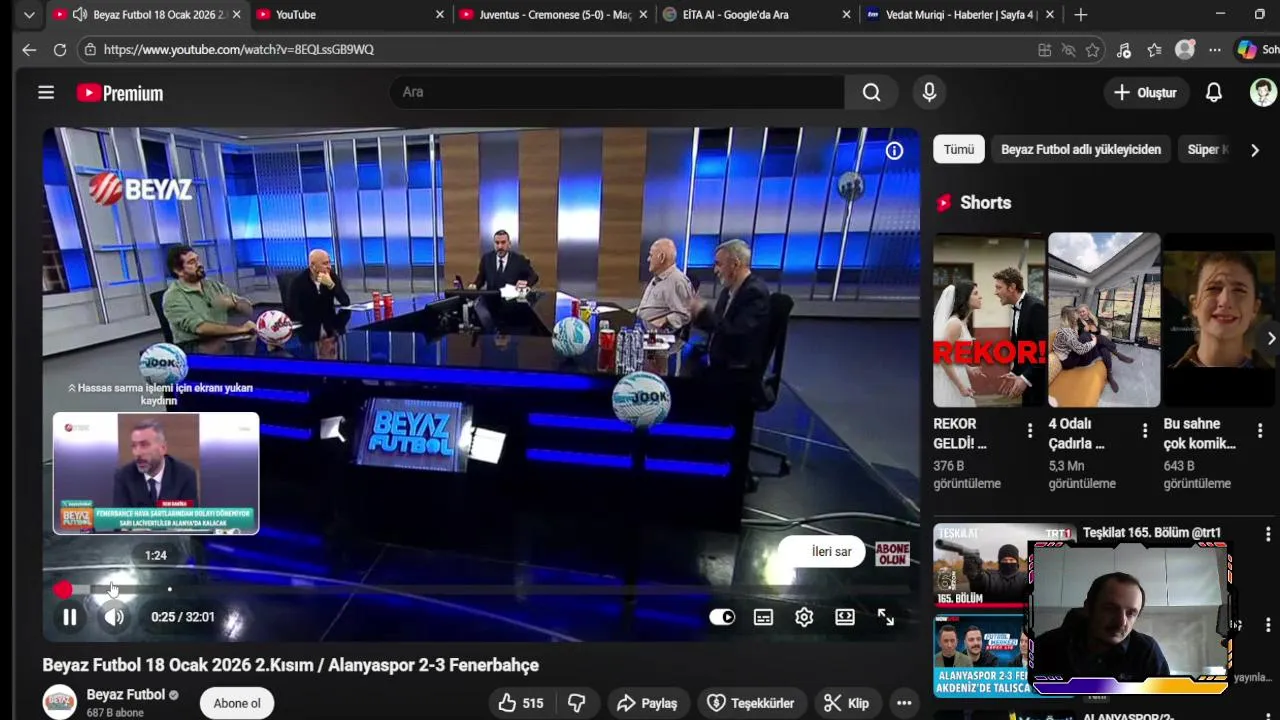Viewport: 1280px width, 720px height.
Task: Create a clip with Klip button
Action: click(846, 703)
